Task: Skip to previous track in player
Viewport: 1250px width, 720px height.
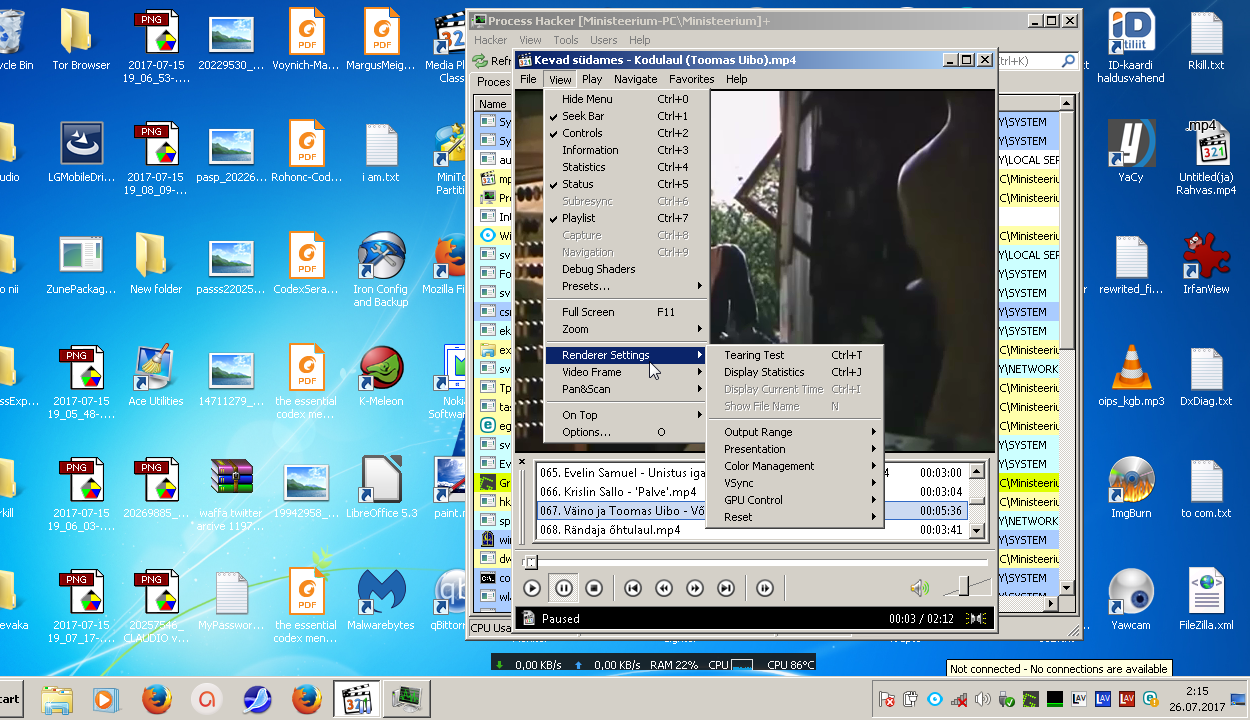Action: point(632,589)
